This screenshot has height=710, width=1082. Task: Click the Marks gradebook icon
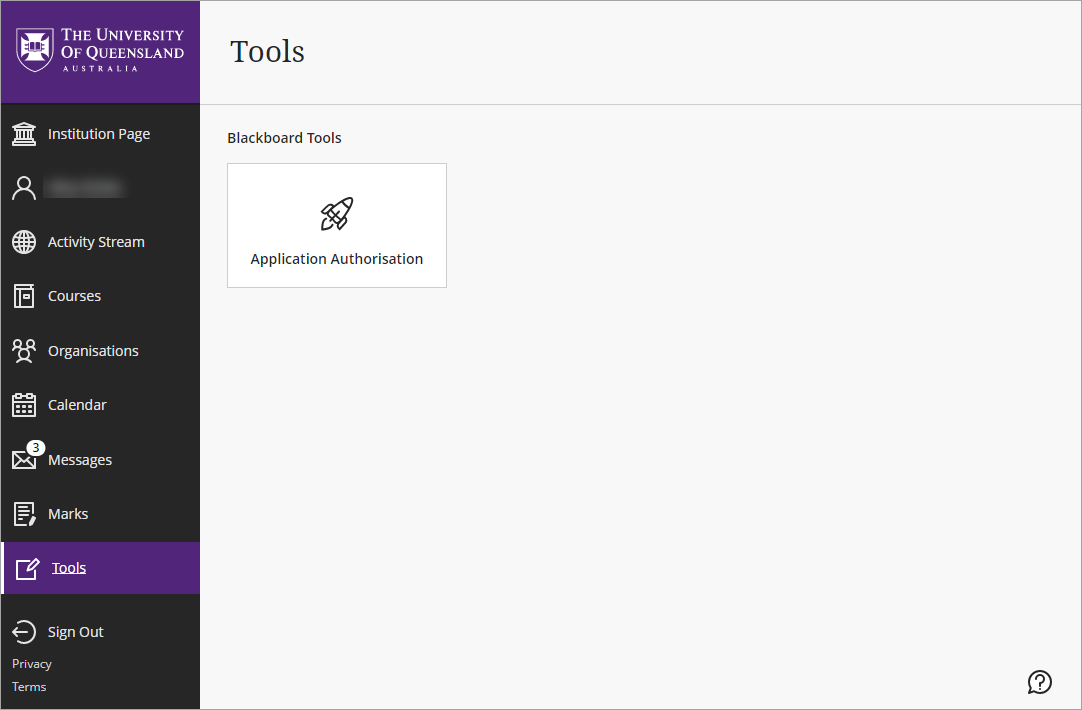tap(24, 514)
